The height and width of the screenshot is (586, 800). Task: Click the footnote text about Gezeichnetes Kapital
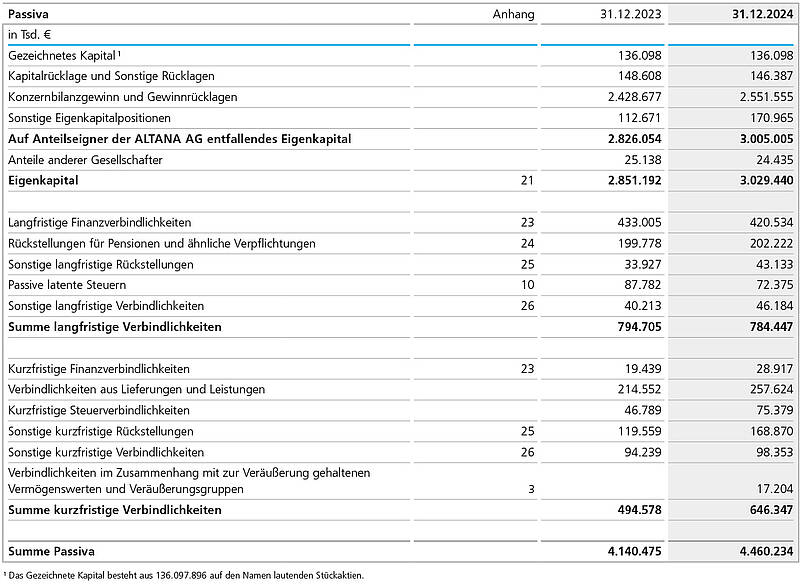[x=185, y=575]
